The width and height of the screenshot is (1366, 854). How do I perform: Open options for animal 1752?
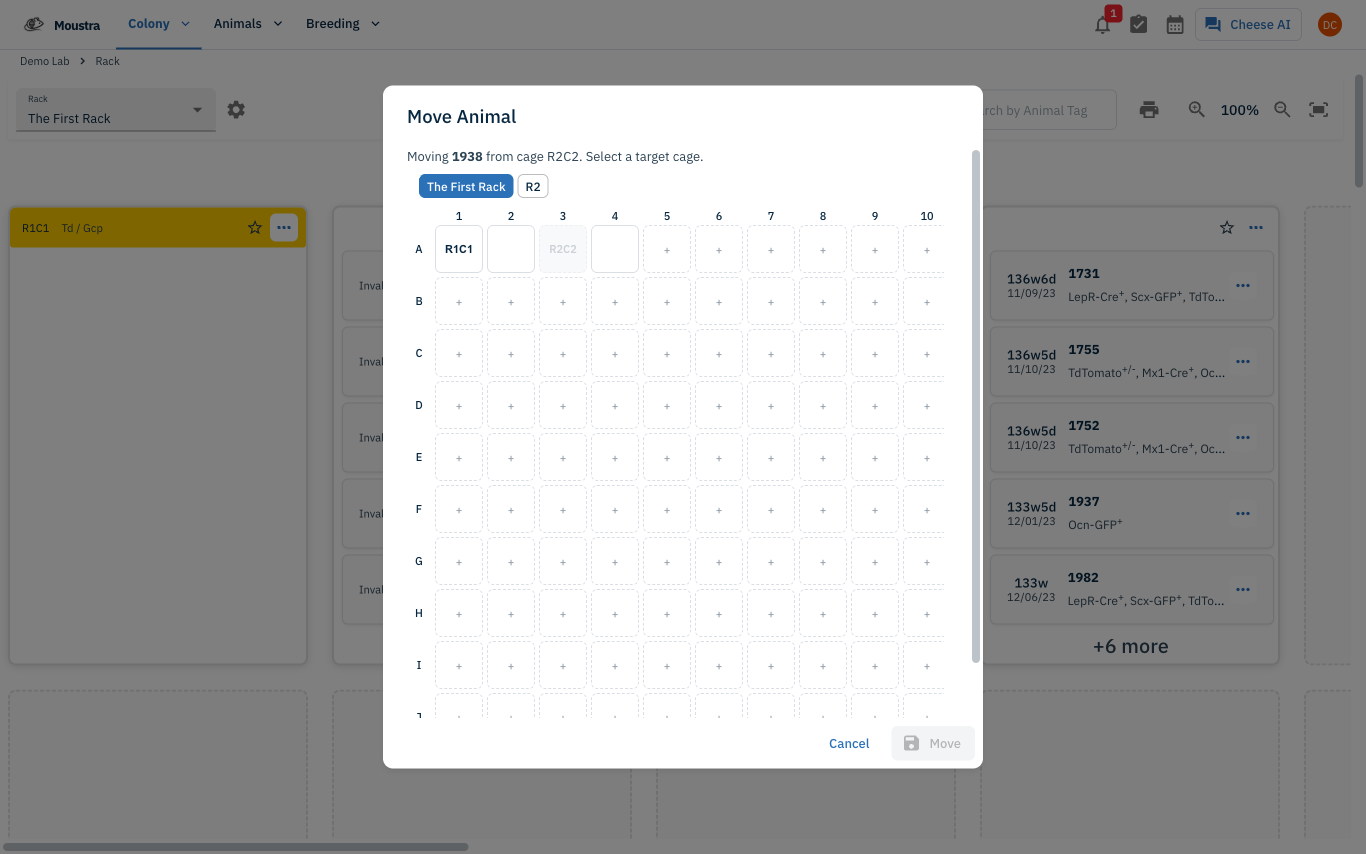(1243, 438)
